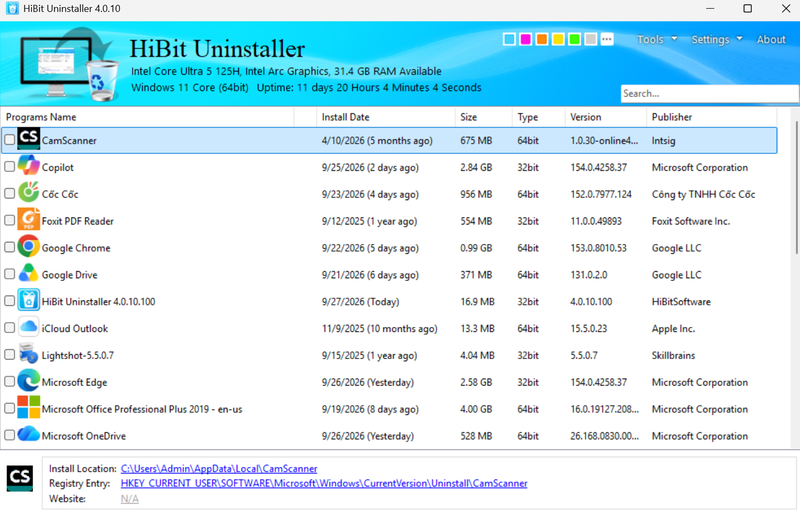The width and height of the screenshot is (800, 513).
Task: Open the About menu item
Action: [771, 39]
